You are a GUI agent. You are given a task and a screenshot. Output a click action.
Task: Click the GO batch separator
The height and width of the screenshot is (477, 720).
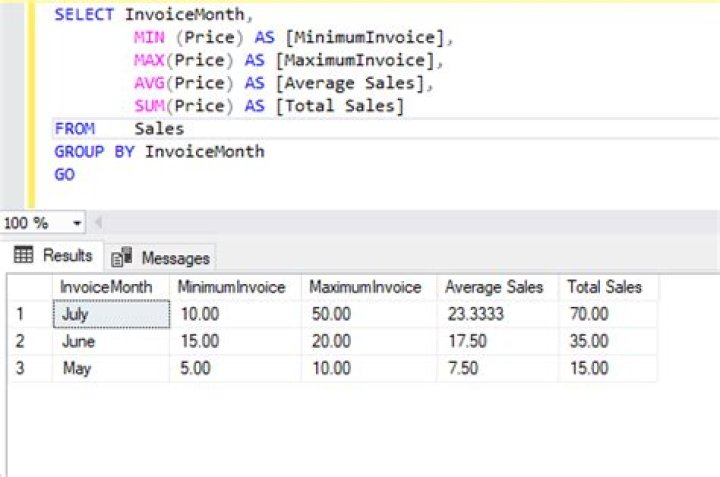[x=64, y=174]
